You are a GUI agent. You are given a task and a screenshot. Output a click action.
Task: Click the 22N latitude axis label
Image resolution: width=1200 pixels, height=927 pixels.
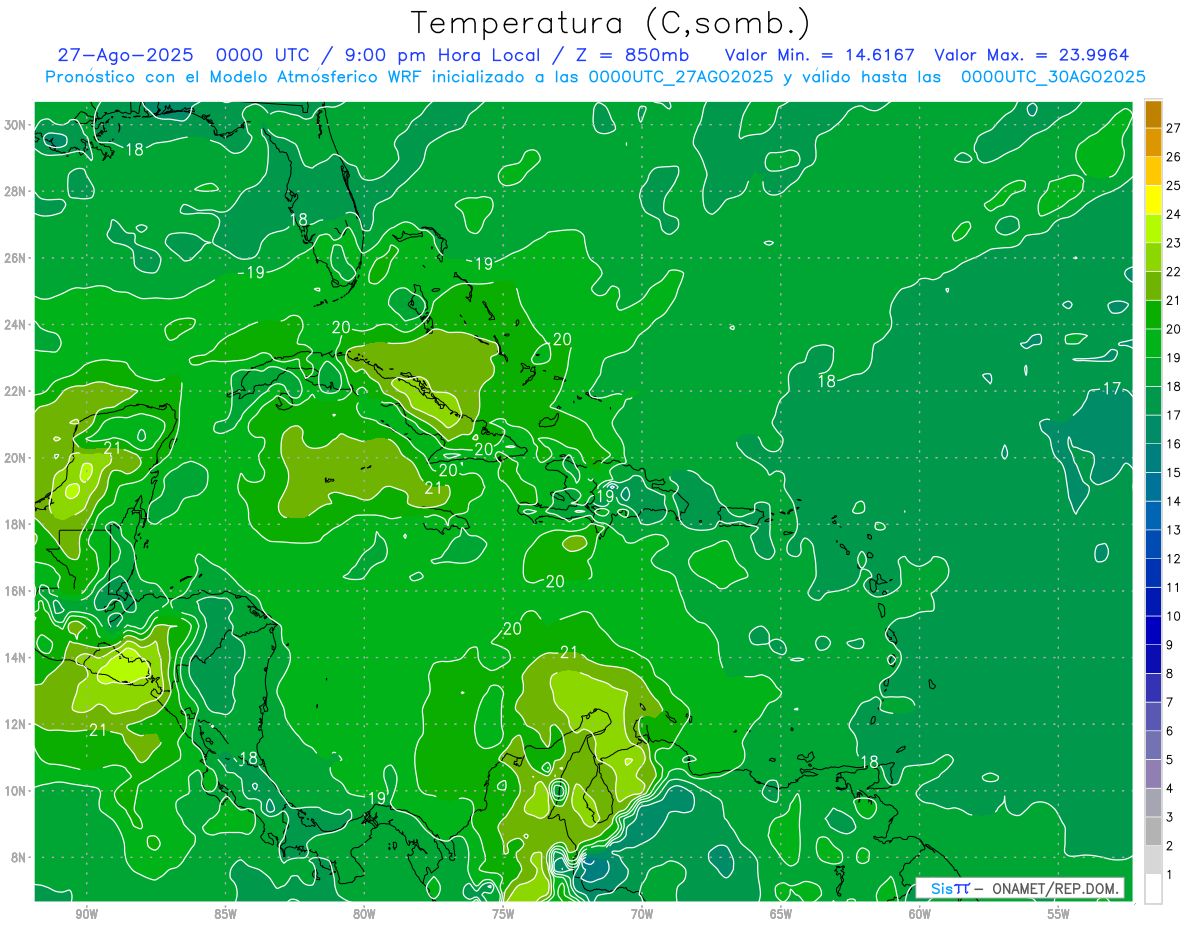[x=16, y=391]
